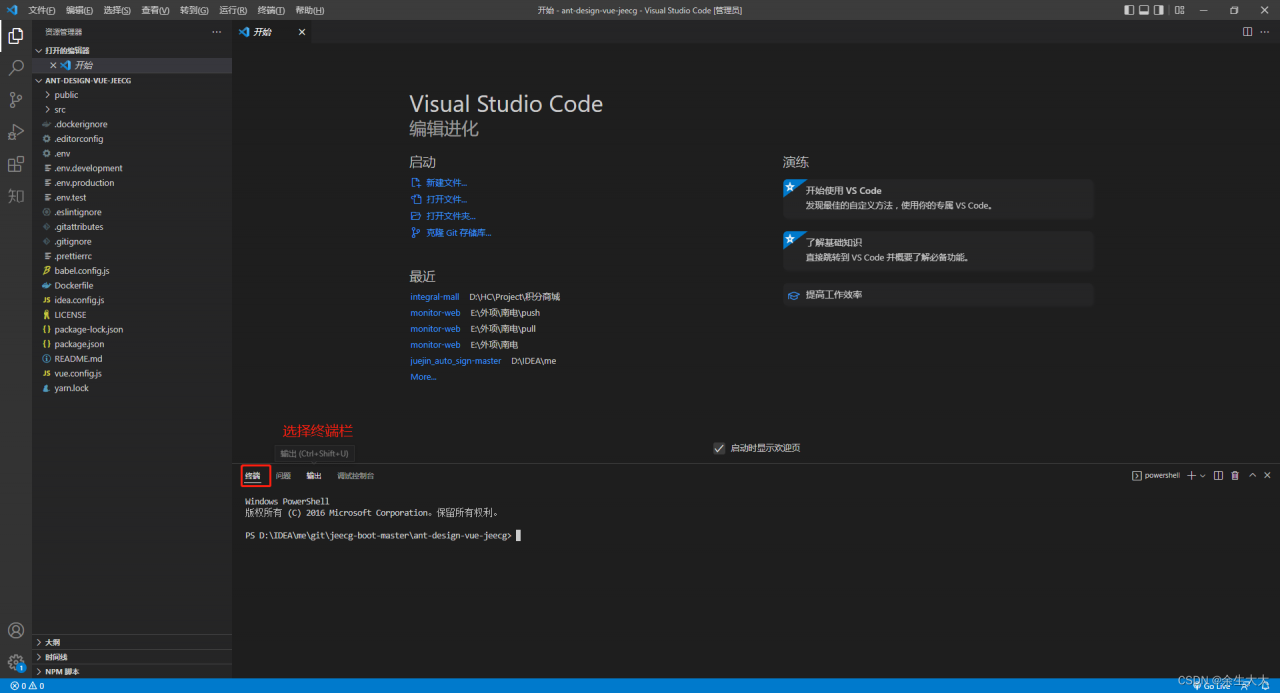Click the '克隆 Git 存储库...' link
The height and width of the screenshot is (693, 1280).
[x=458, y=232]
